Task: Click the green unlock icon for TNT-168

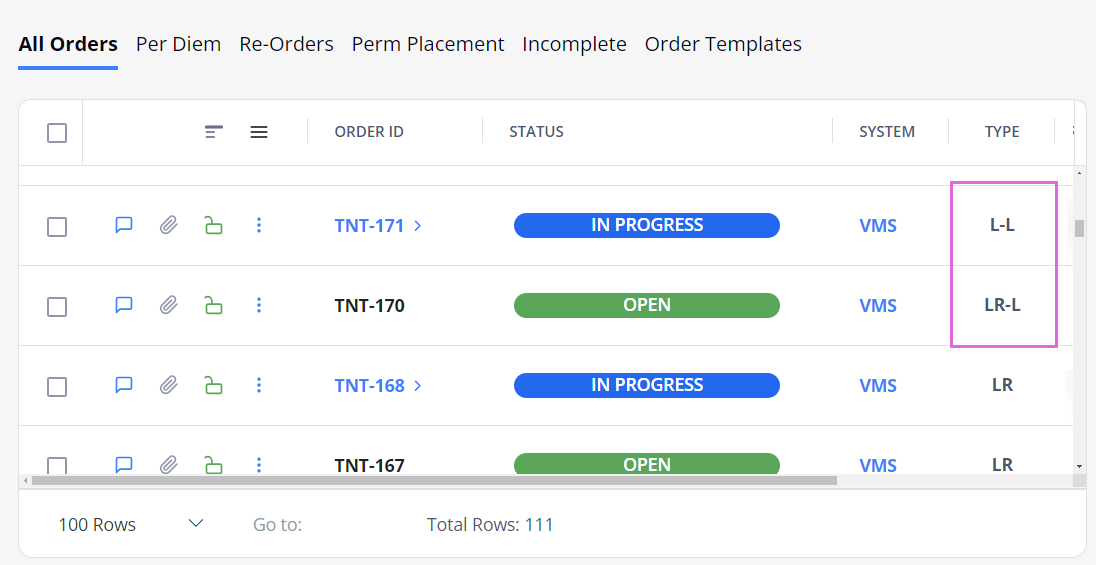Action: tap(213, 385)
